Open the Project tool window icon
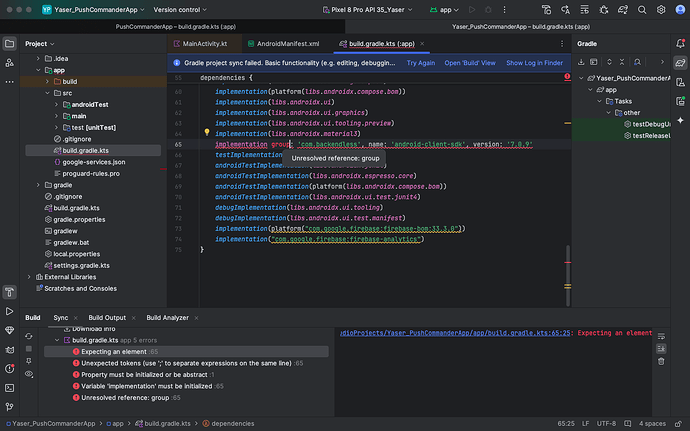The height and width of the screenshot is (431, 690). (9, 44)
